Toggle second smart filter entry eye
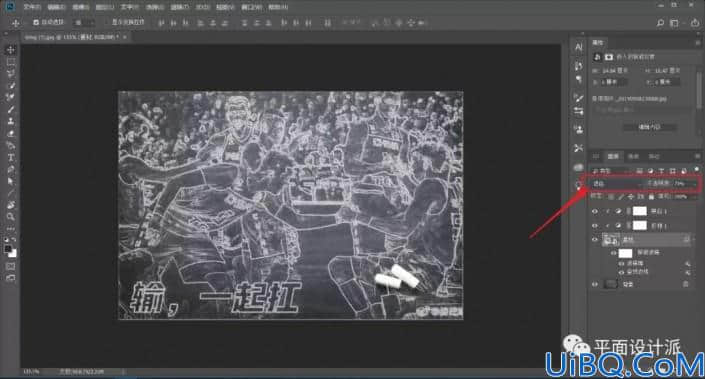 click(x=621, y=272)
